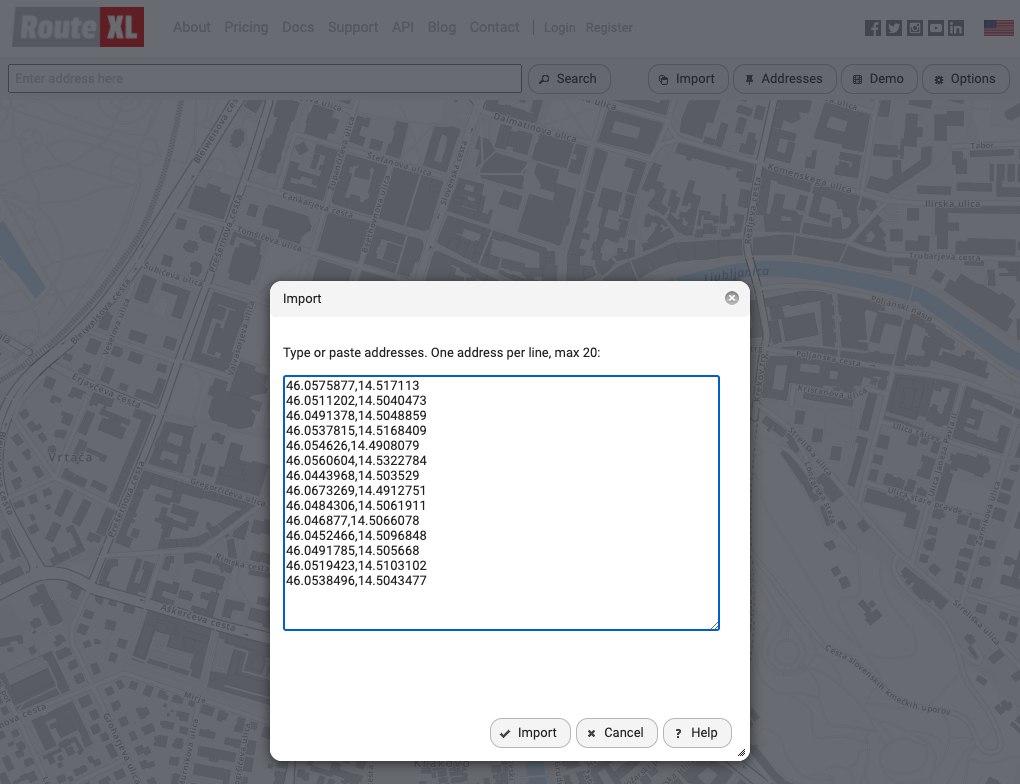Viewport: 1020px width, 784px height.
Task: Open the RouteXL YouTube icon
Action: click(935, 28)
